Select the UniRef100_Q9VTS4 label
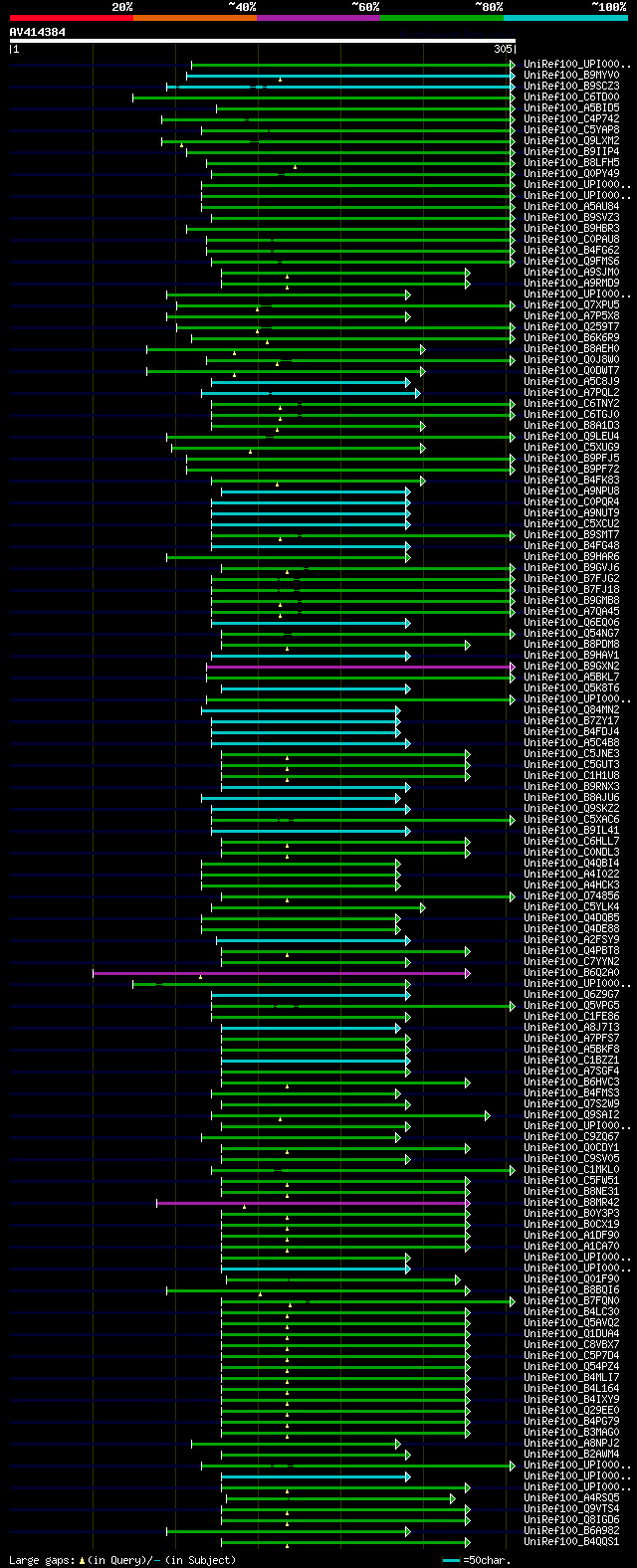Image resolution: width=637 pixels, height=1568 pixels. tap(571, 1508)
